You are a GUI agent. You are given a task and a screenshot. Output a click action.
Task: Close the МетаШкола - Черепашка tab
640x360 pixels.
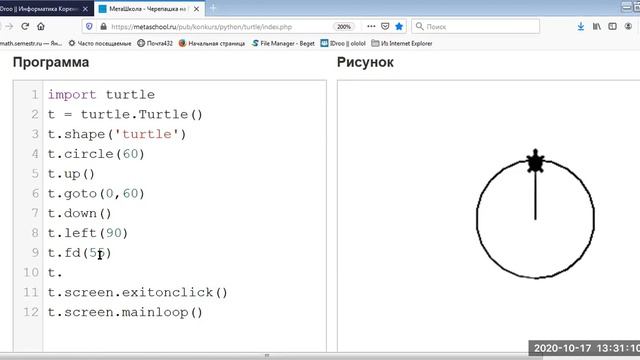pos(196,9)
